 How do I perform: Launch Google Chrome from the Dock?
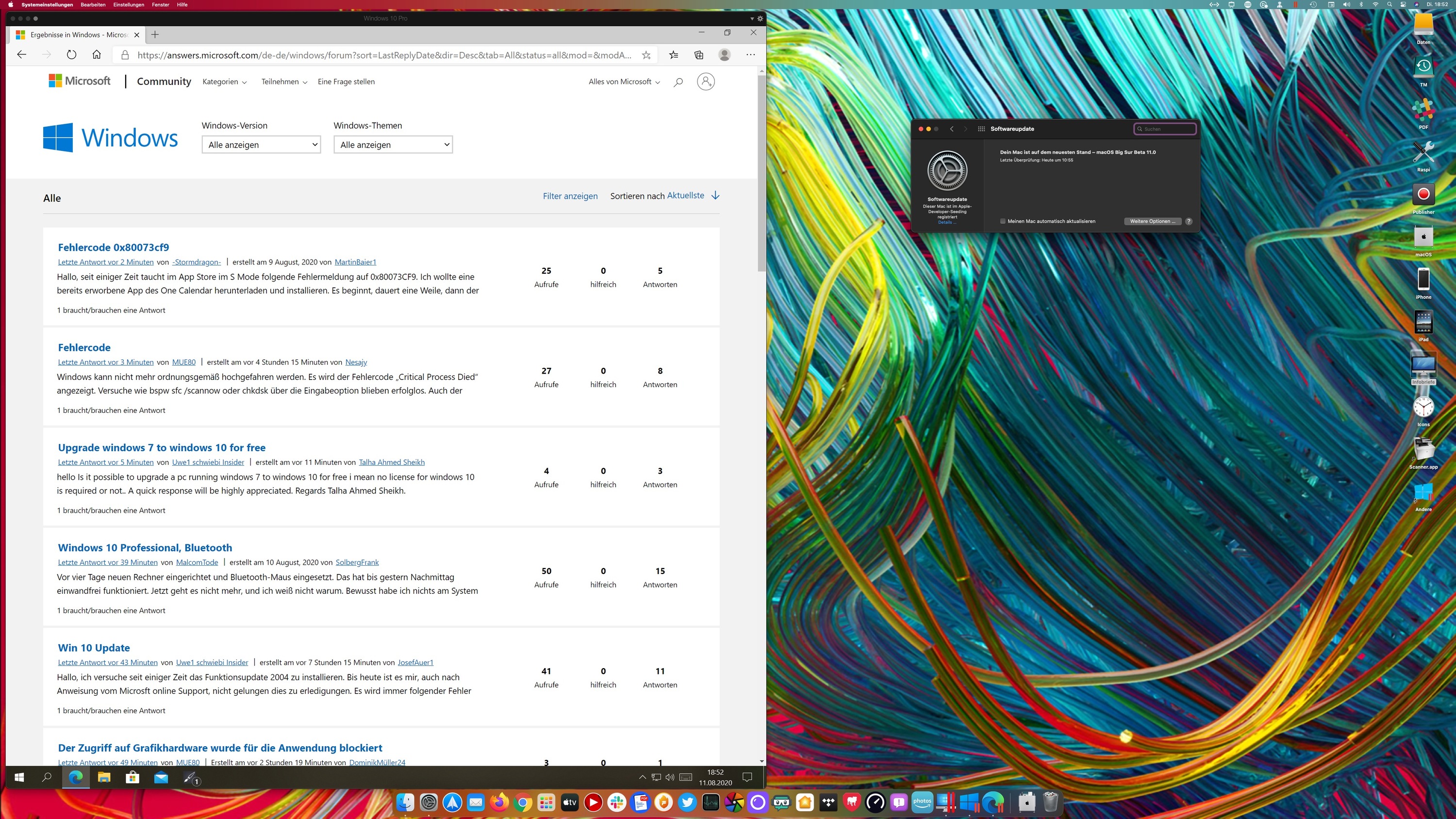click(x=523, y=802)
